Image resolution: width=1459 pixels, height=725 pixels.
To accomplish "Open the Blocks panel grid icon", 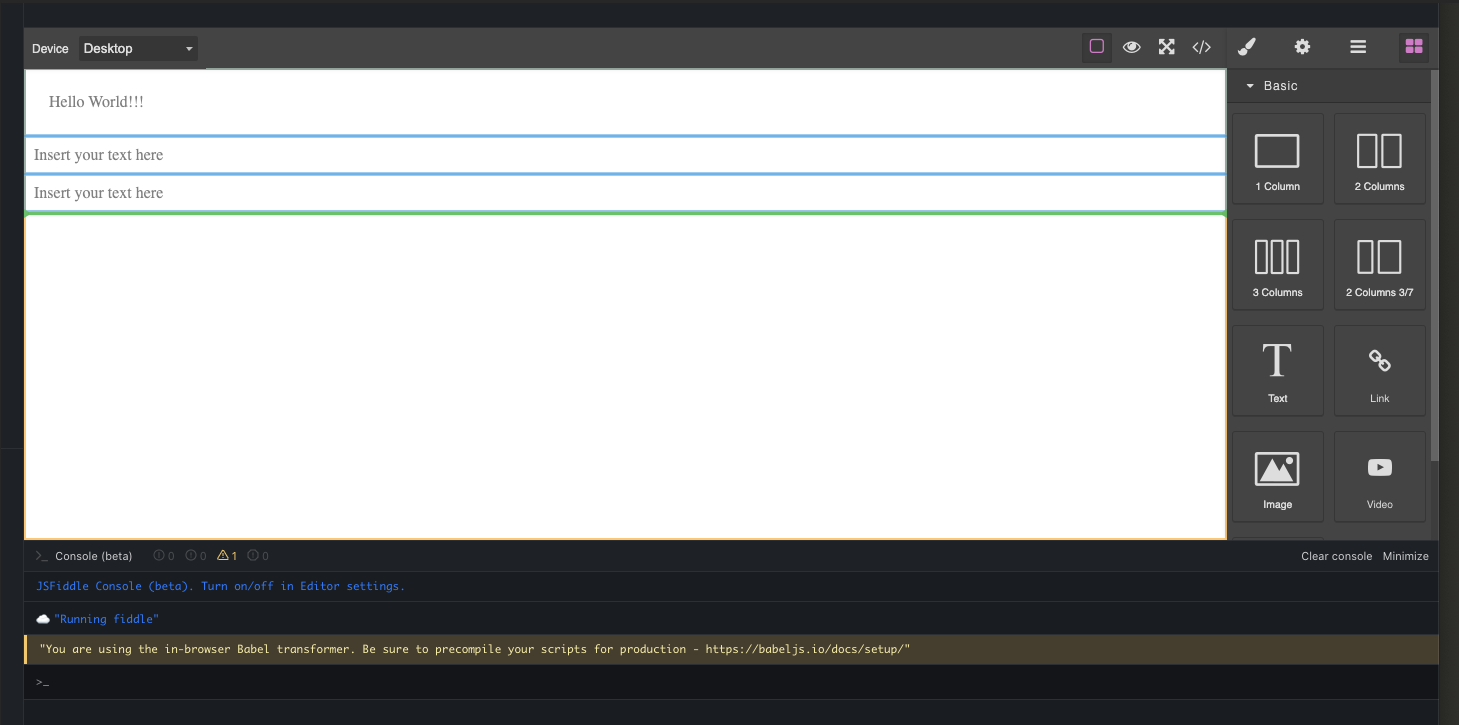I will 1413,46.
